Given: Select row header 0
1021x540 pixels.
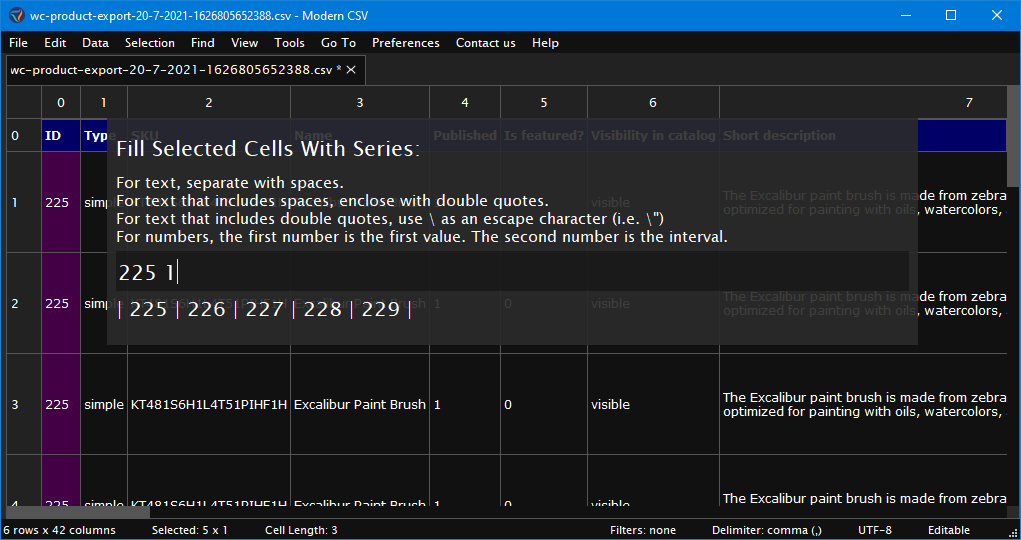Looking at the screenshot, I should point(24,135).
